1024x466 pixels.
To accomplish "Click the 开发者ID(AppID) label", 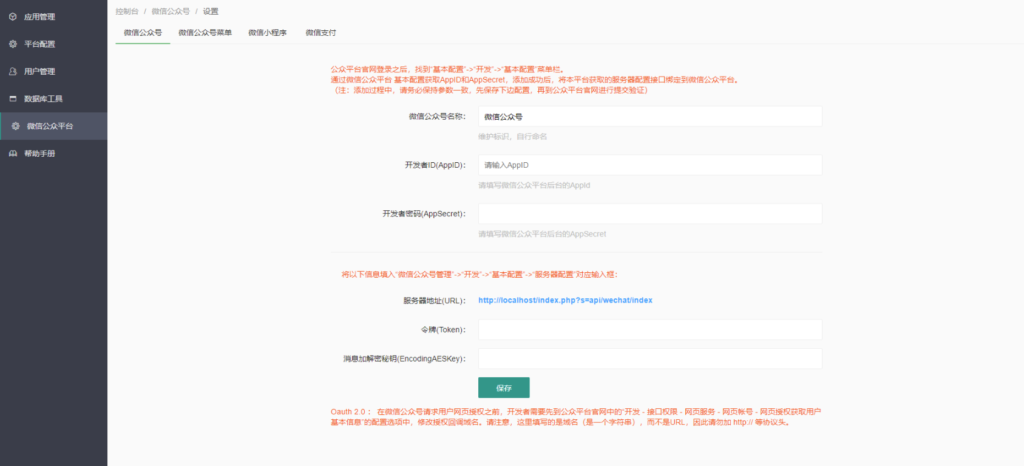I will click(x=435, y=165).
